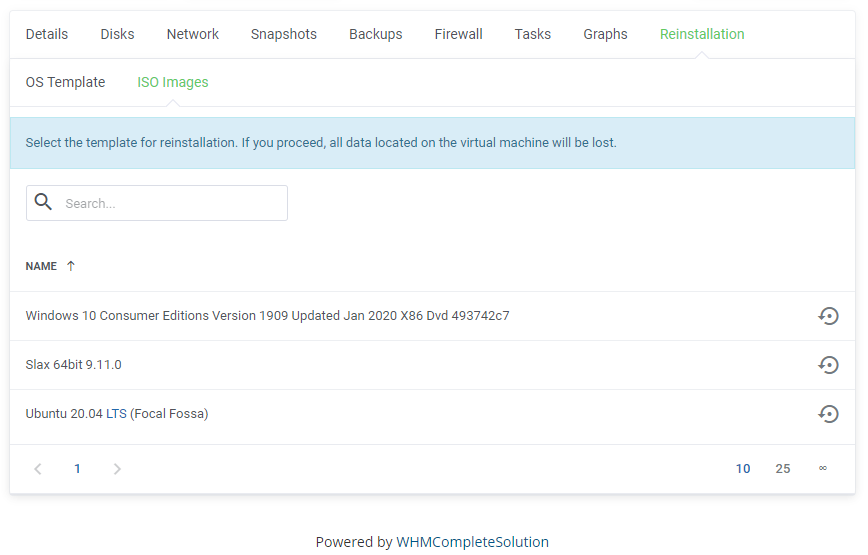Switch to the OS Template sub-tab
Viewport: 868px width, 555px height.
[65, 82]
